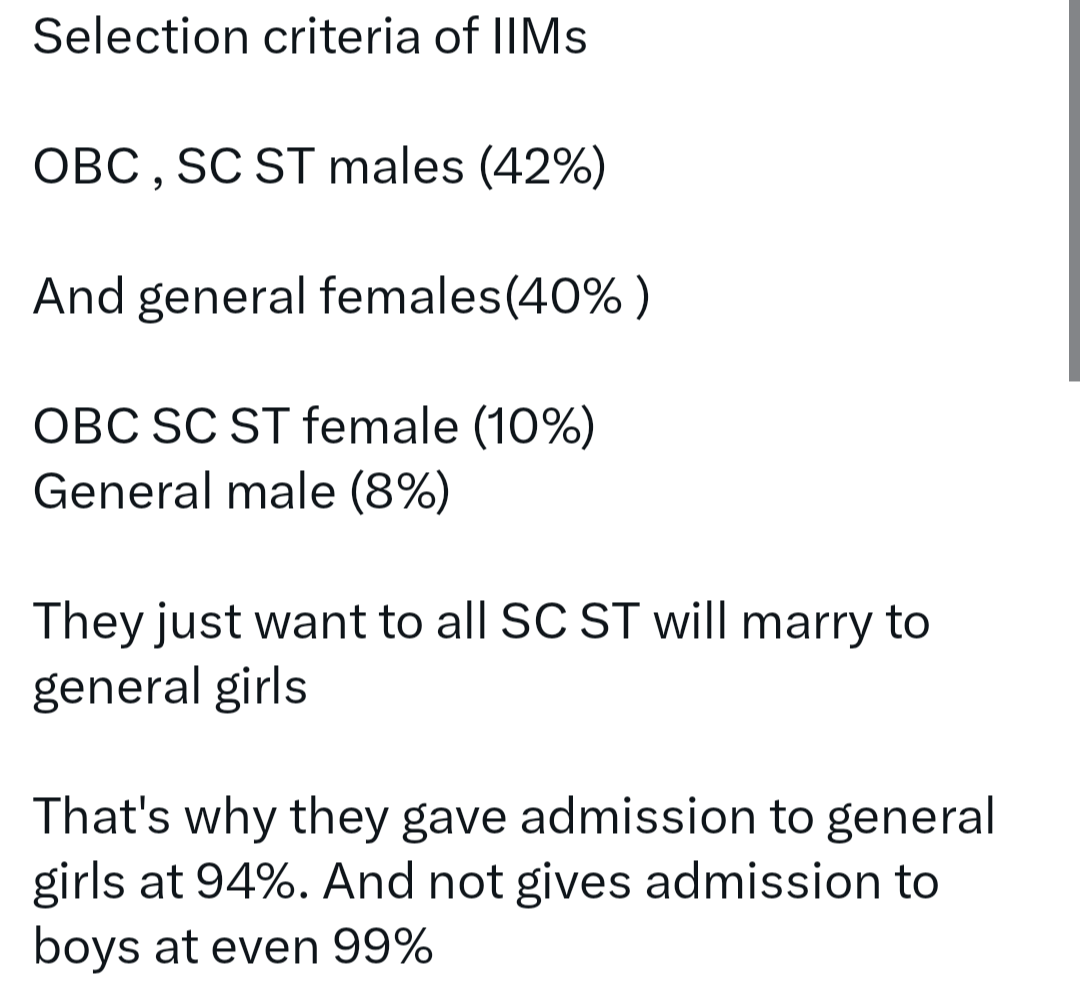Click the vertical scrollbar thumb on the right
Image resolution: width=1080 pixels, height=984 pixels.
[1074, 190]
